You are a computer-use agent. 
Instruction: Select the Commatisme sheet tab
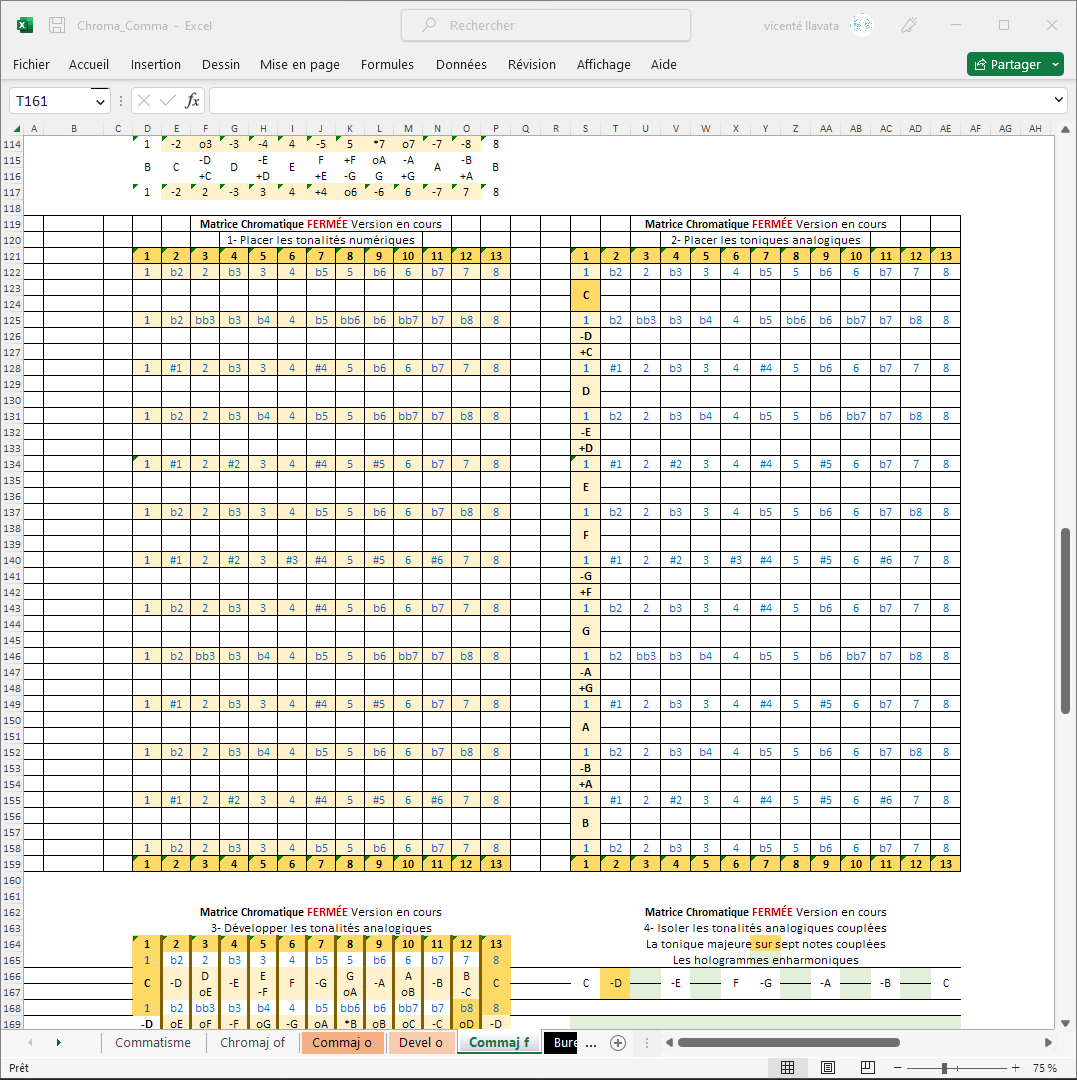point(152,1042)
